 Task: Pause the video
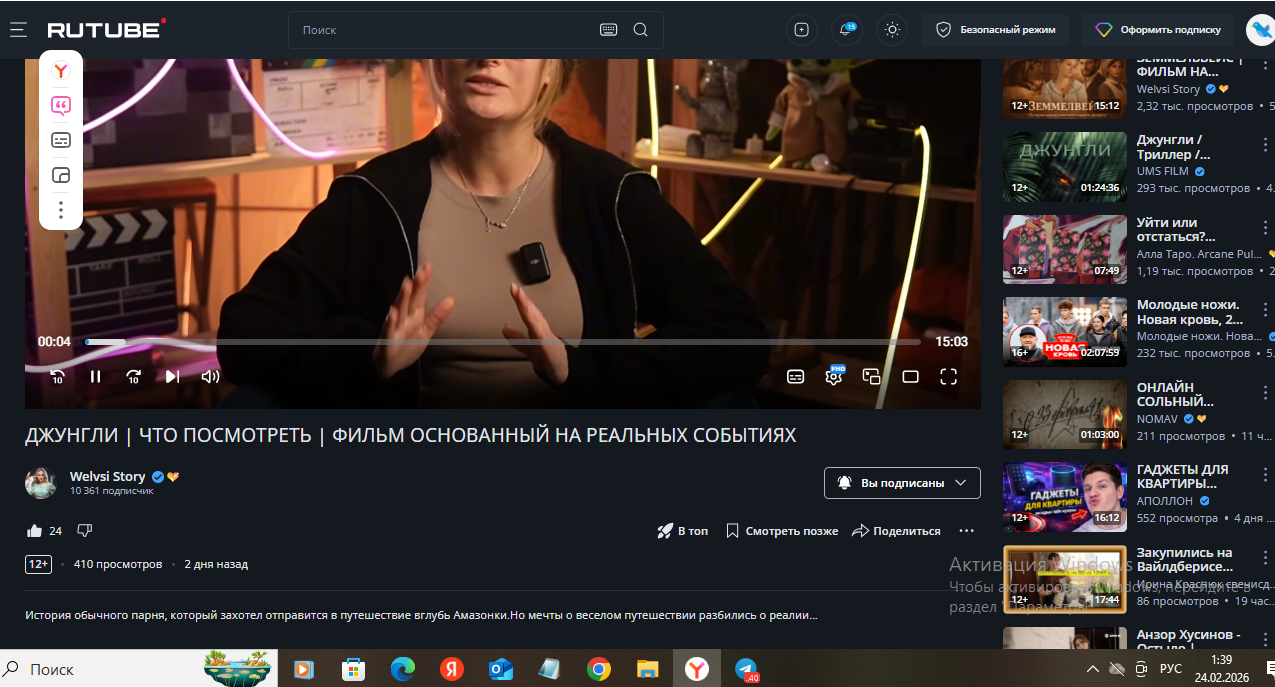96,377
